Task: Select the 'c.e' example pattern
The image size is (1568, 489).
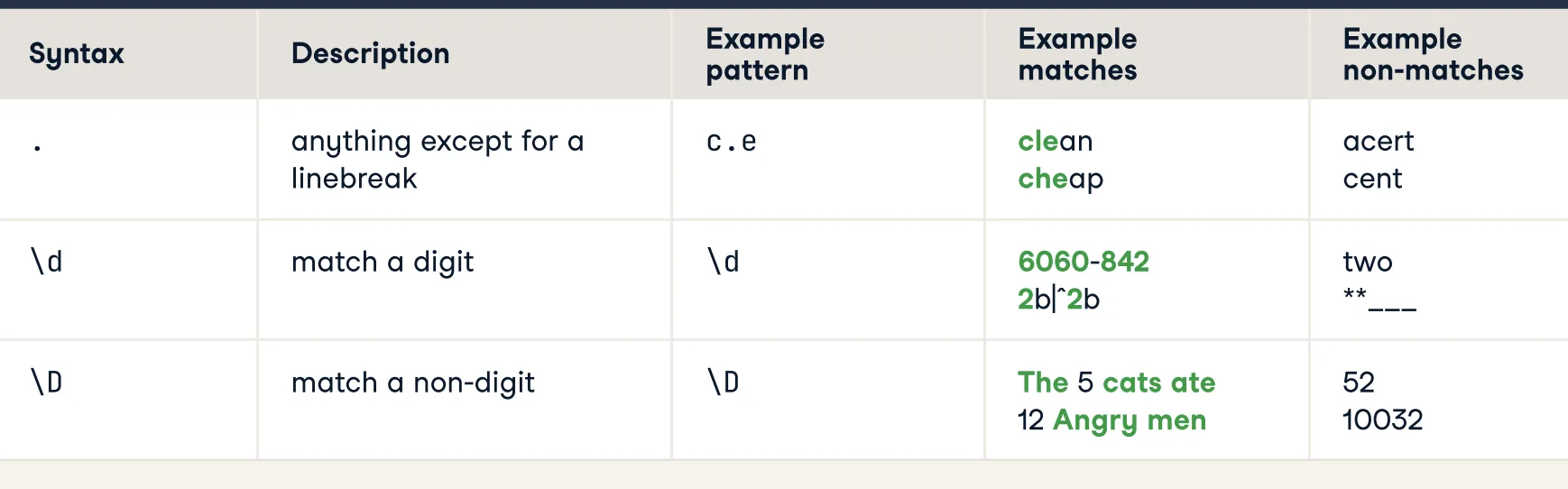Action: (732, 142)
